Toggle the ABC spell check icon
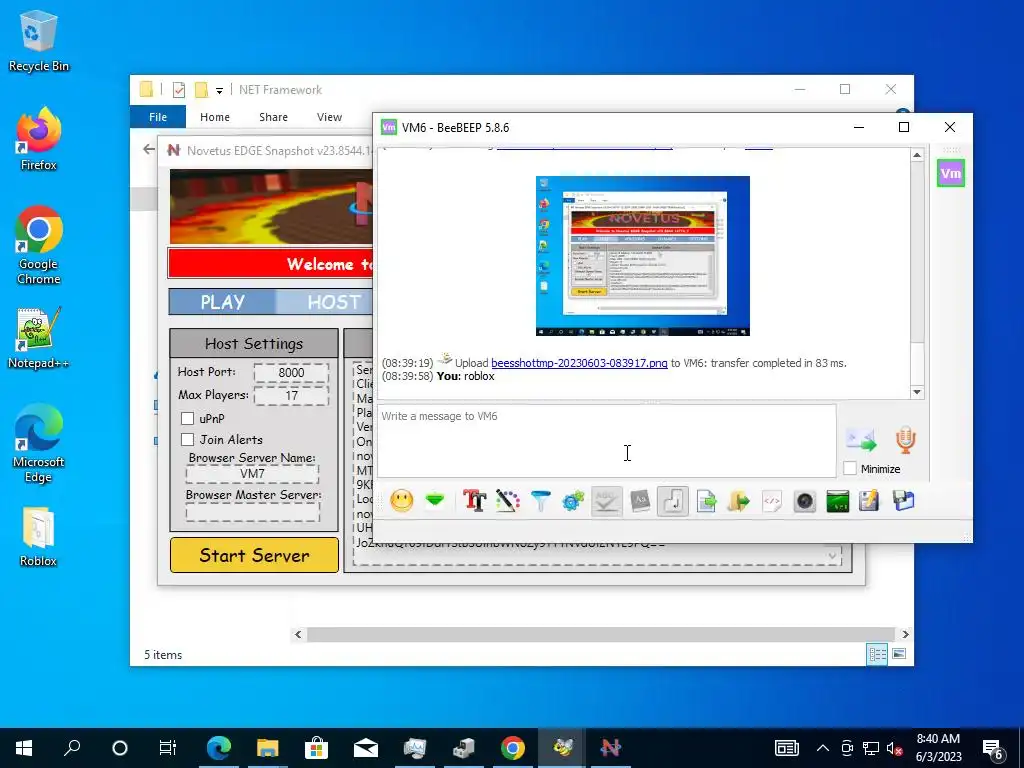 pos(607,501)
